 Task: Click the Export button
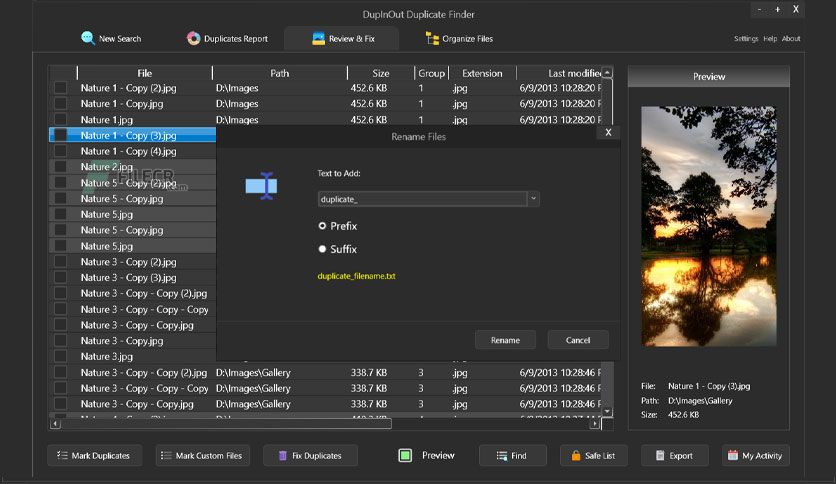(x=674, y=455)
